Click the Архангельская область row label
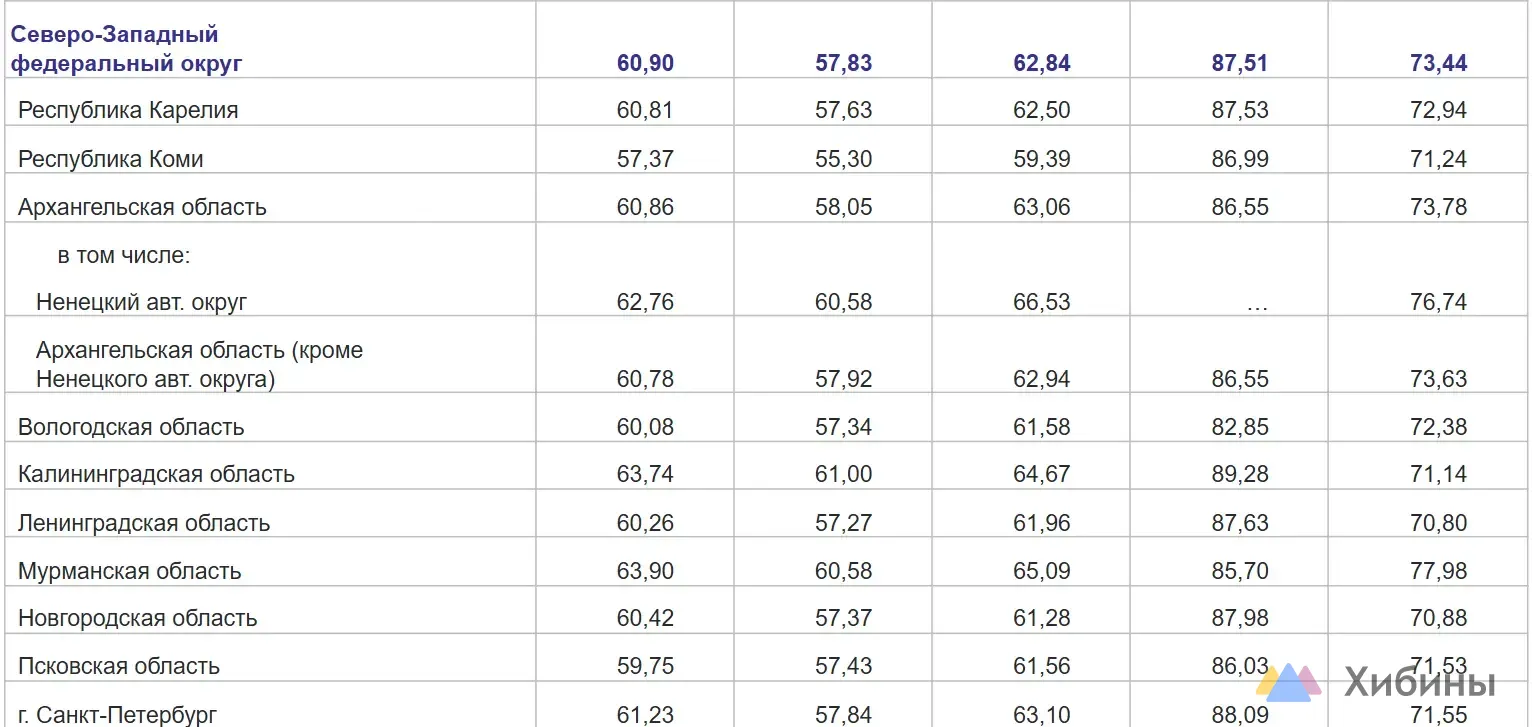Viewport: 1532px width, 727px height. (x=142, y=207)
